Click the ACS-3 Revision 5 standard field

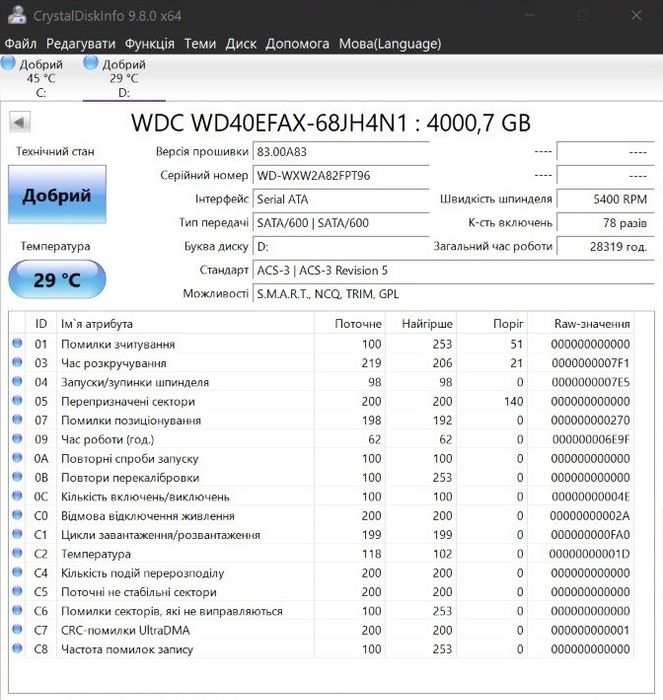(x=454, y=270)
